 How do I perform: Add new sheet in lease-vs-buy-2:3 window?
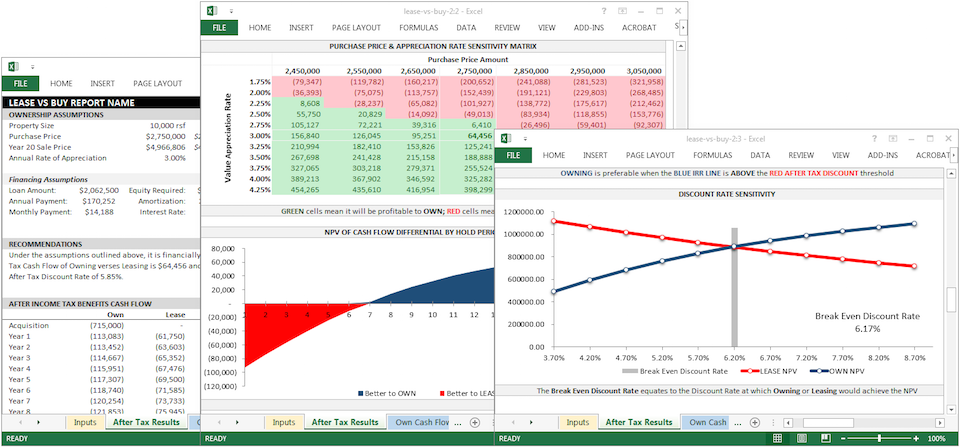coord(756,422)
